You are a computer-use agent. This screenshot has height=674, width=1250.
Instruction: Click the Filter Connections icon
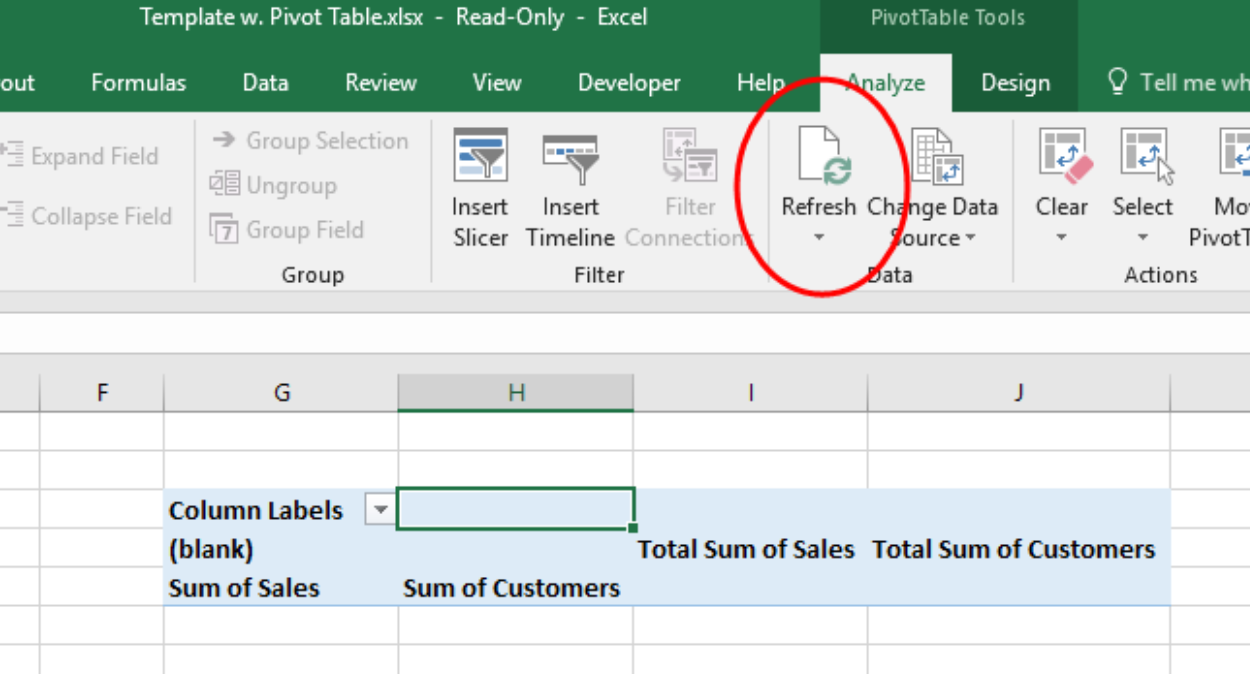point(689,156)
